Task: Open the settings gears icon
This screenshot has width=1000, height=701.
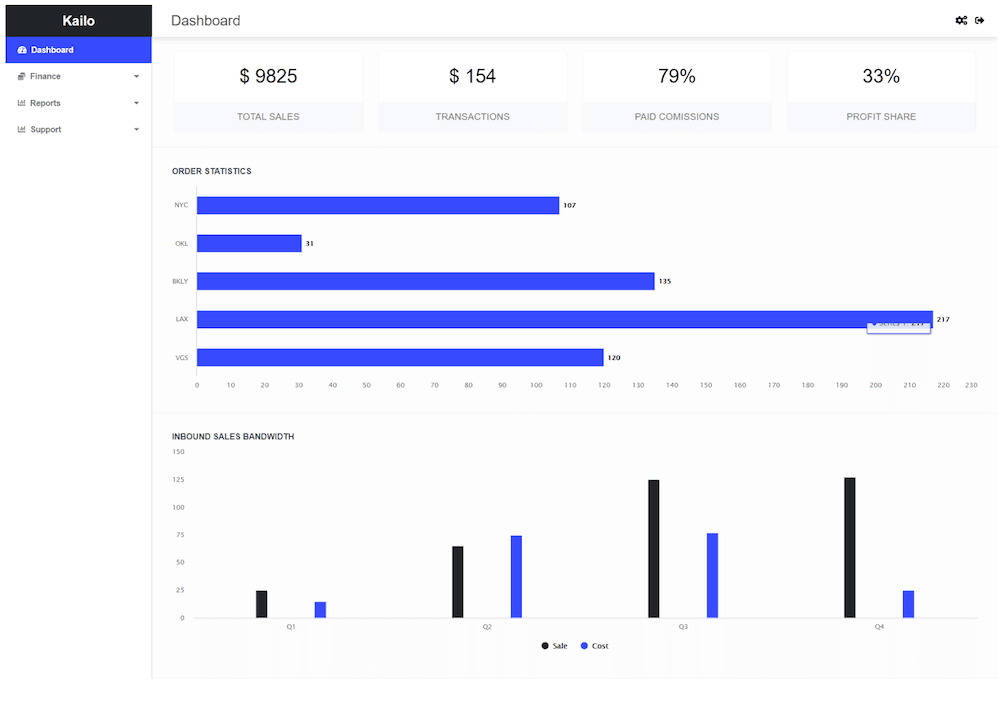Action: [960, 20]
